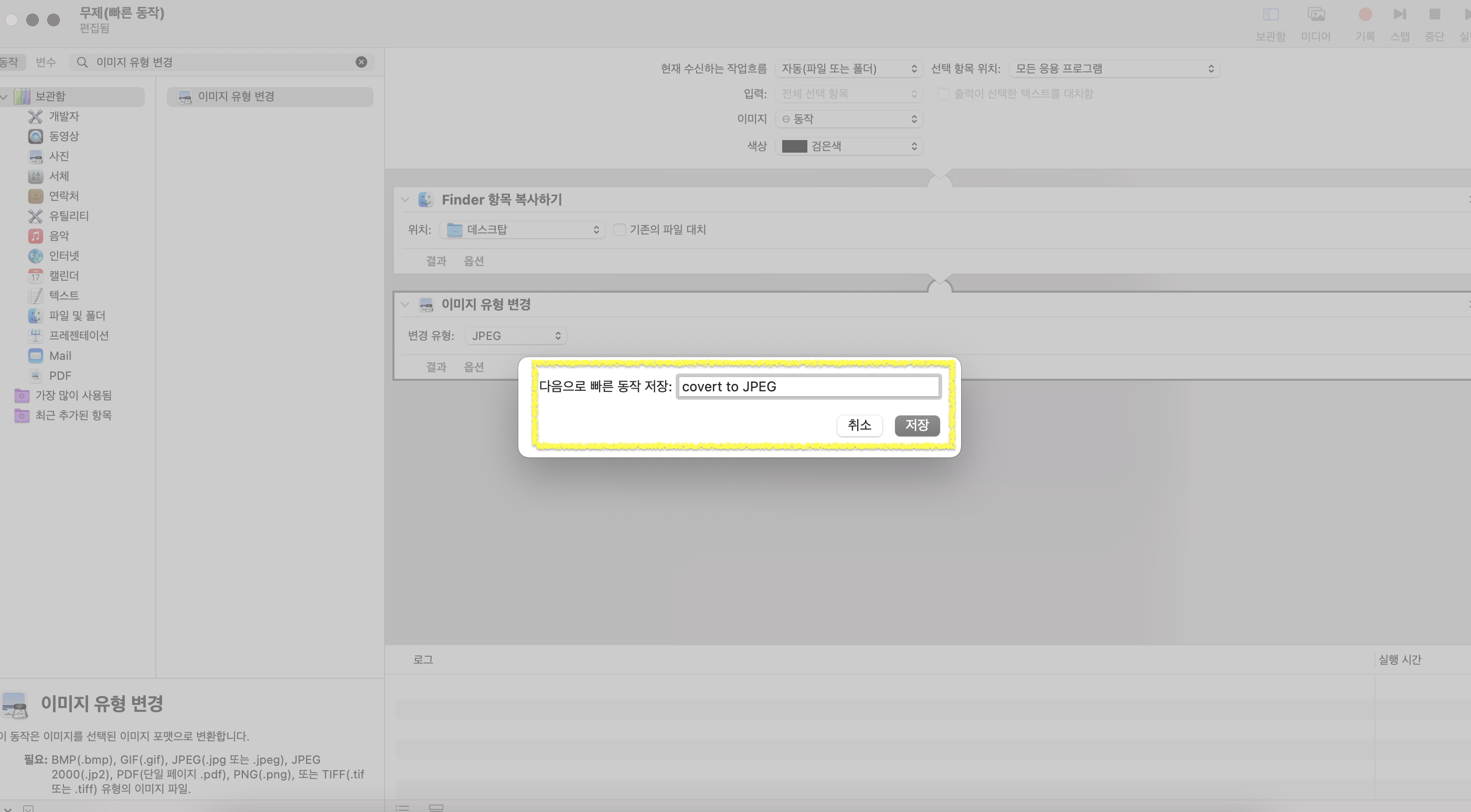Collapse the Finder items copy action
Image resolution: width=1471 pixels, height=812 pixels.
click(x=405, y=200)
